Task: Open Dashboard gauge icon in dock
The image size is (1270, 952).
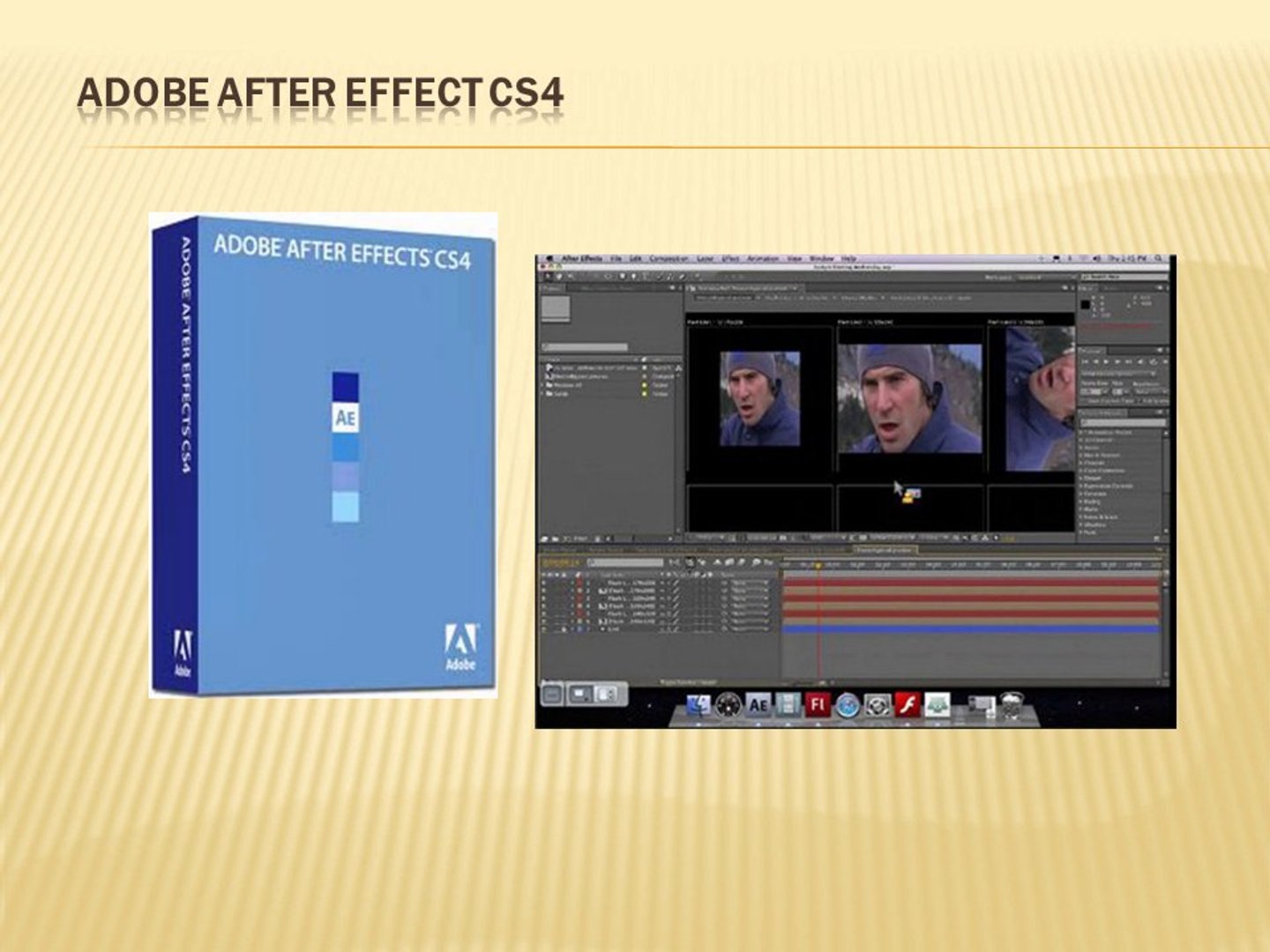Action: [728, 705]
